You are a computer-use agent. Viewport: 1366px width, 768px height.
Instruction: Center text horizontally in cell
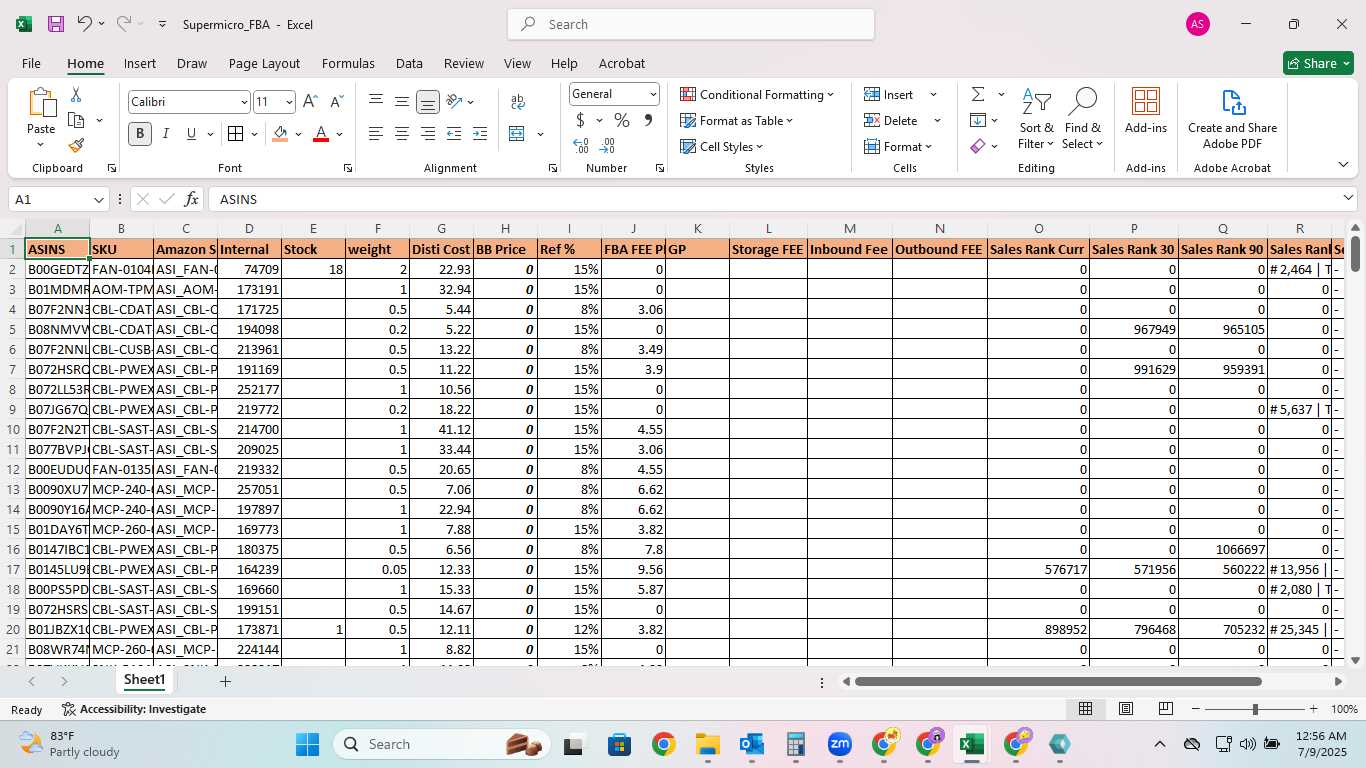(402, 134)
